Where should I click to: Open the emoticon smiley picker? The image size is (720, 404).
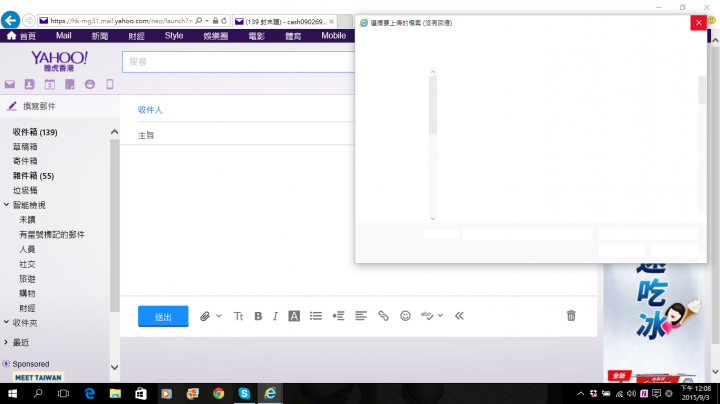tap(405, 316)
